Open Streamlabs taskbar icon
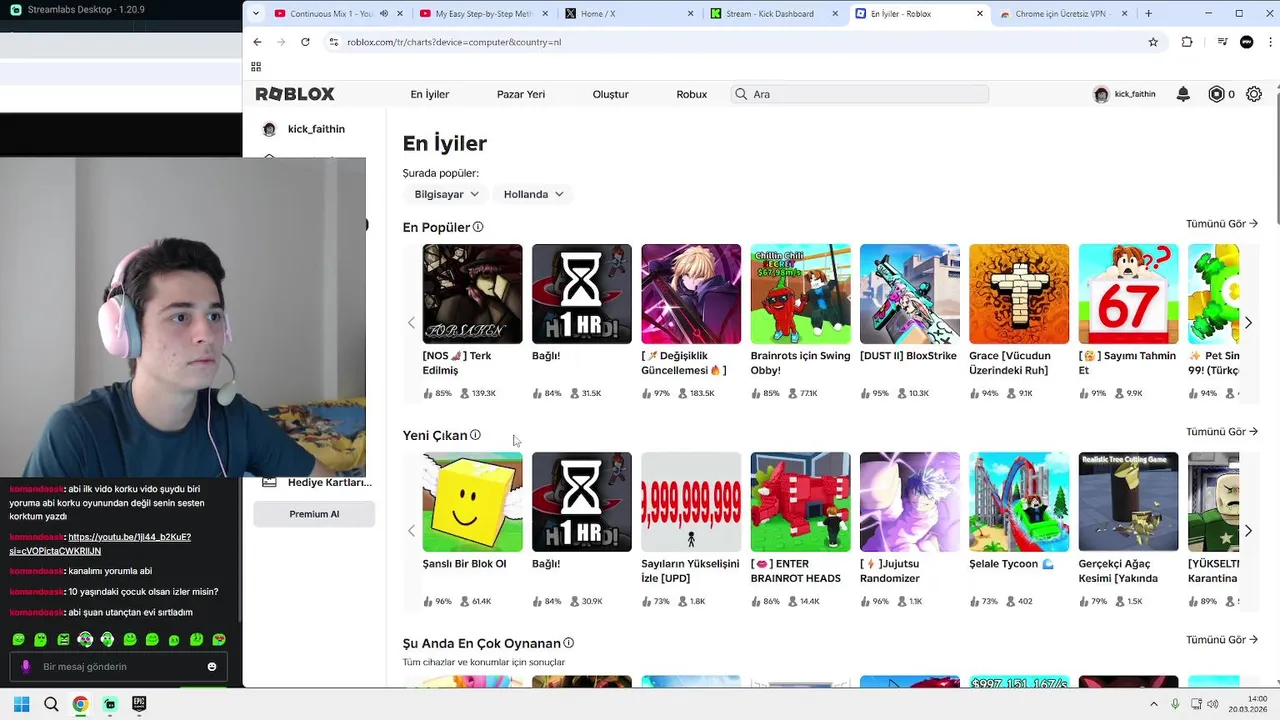 click(110, 704)
